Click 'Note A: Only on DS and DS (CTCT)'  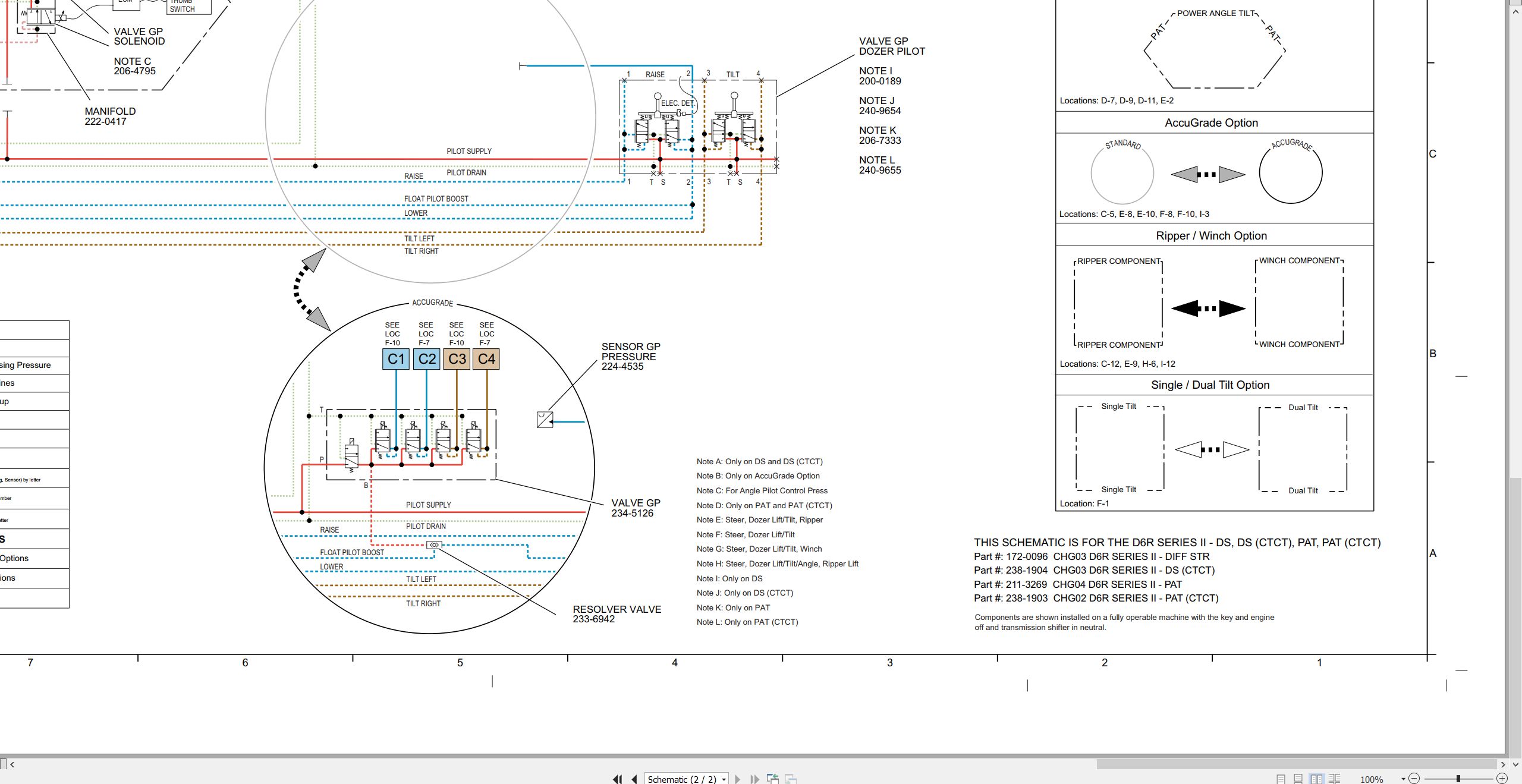pyautogui.click(x=759, y=461)
